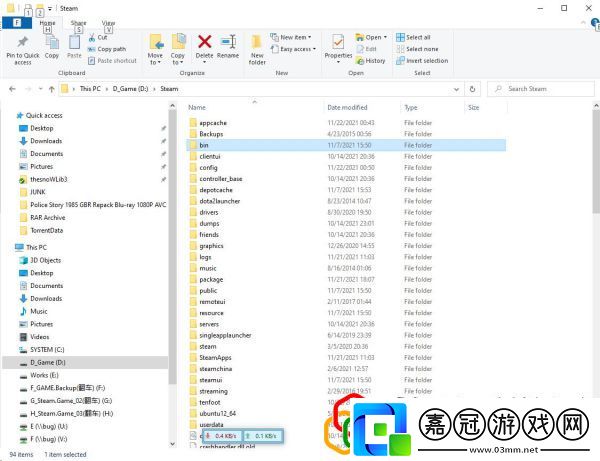The height and width of the screenshot is (461, 600).
Task: Open Music under This PC
Action: pyautogui.click(x=39, y=311)
